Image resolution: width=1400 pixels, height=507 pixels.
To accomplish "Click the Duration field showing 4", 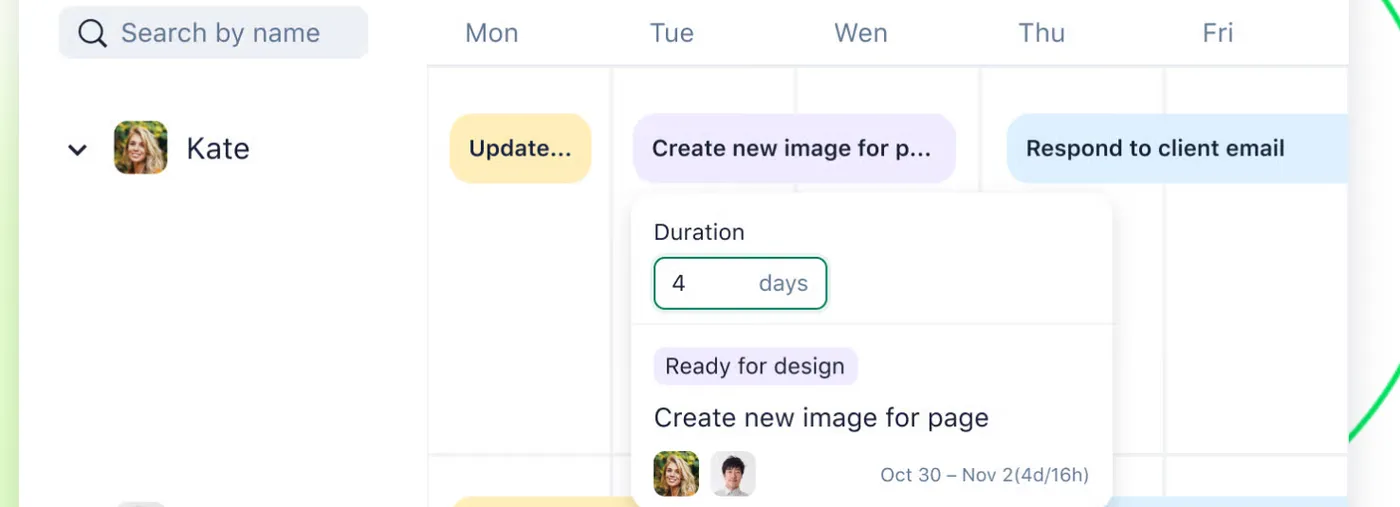I will pyautogui.click(x=740, y=283).
